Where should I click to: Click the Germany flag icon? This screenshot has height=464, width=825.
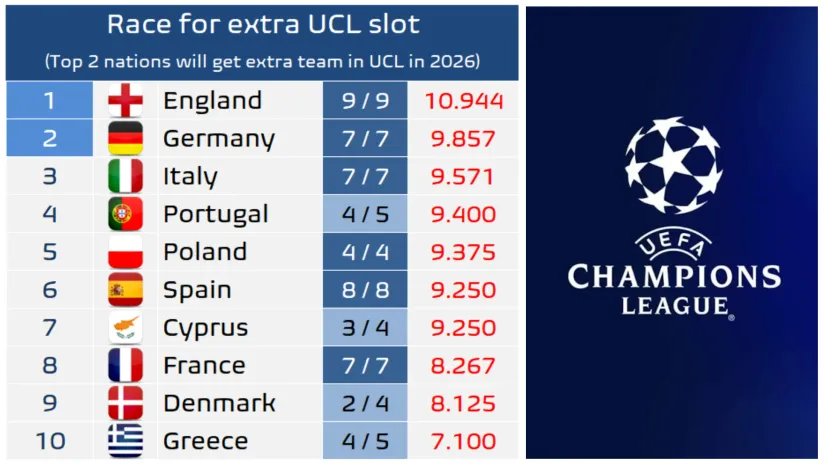126,139
